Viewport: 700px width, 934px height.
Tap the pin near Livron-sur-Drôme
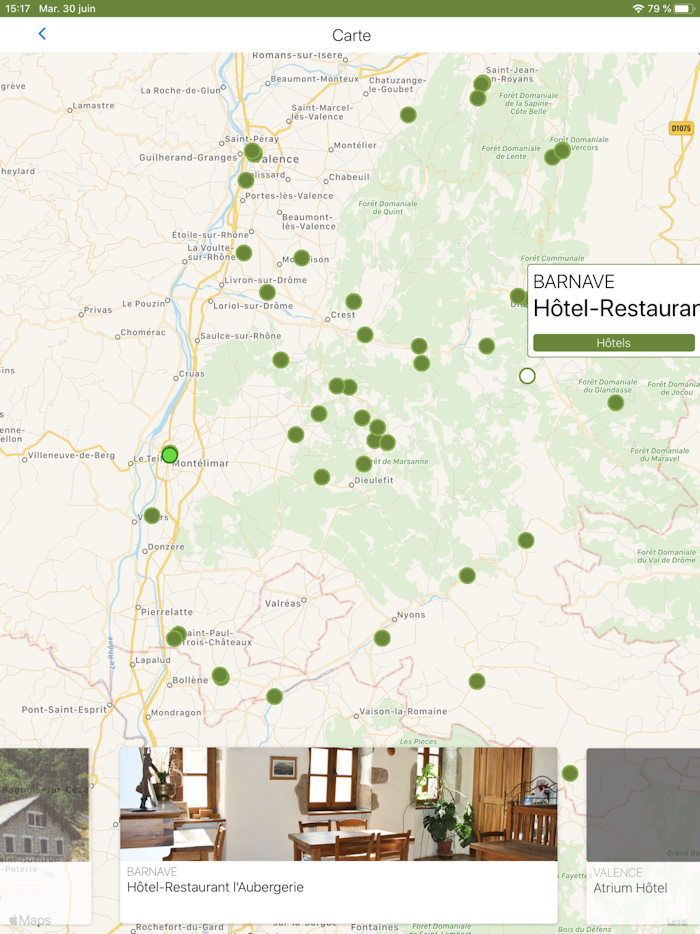(267, 292)
